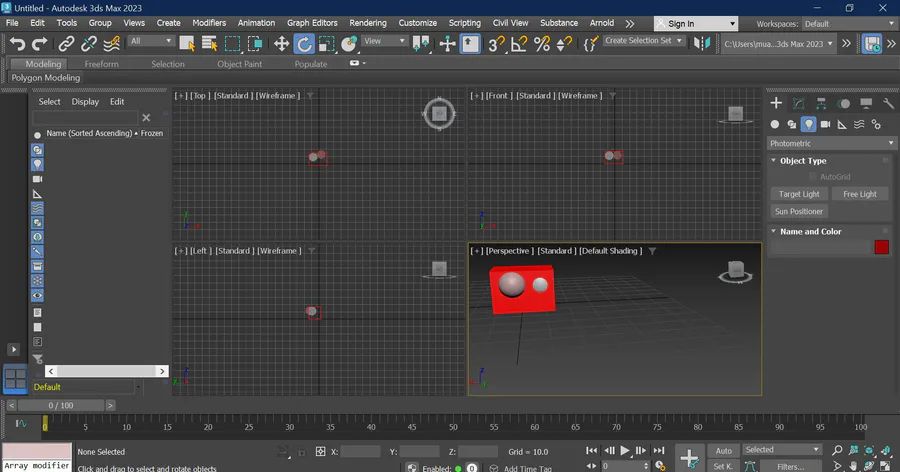900x472 pixels.
Task: Click the Sun Positioner button
Action: (x=799, y=211)
